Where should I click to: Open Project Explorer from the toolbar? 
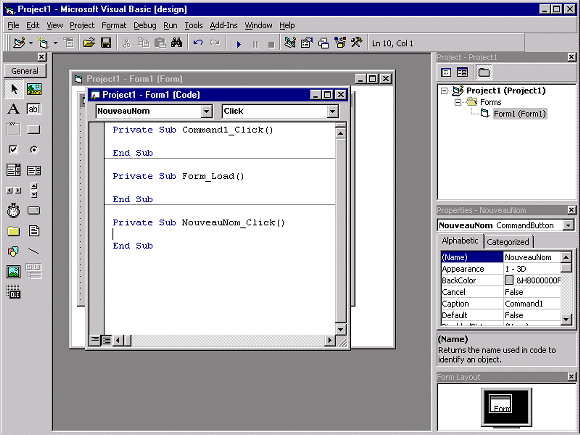click(290, 43)
